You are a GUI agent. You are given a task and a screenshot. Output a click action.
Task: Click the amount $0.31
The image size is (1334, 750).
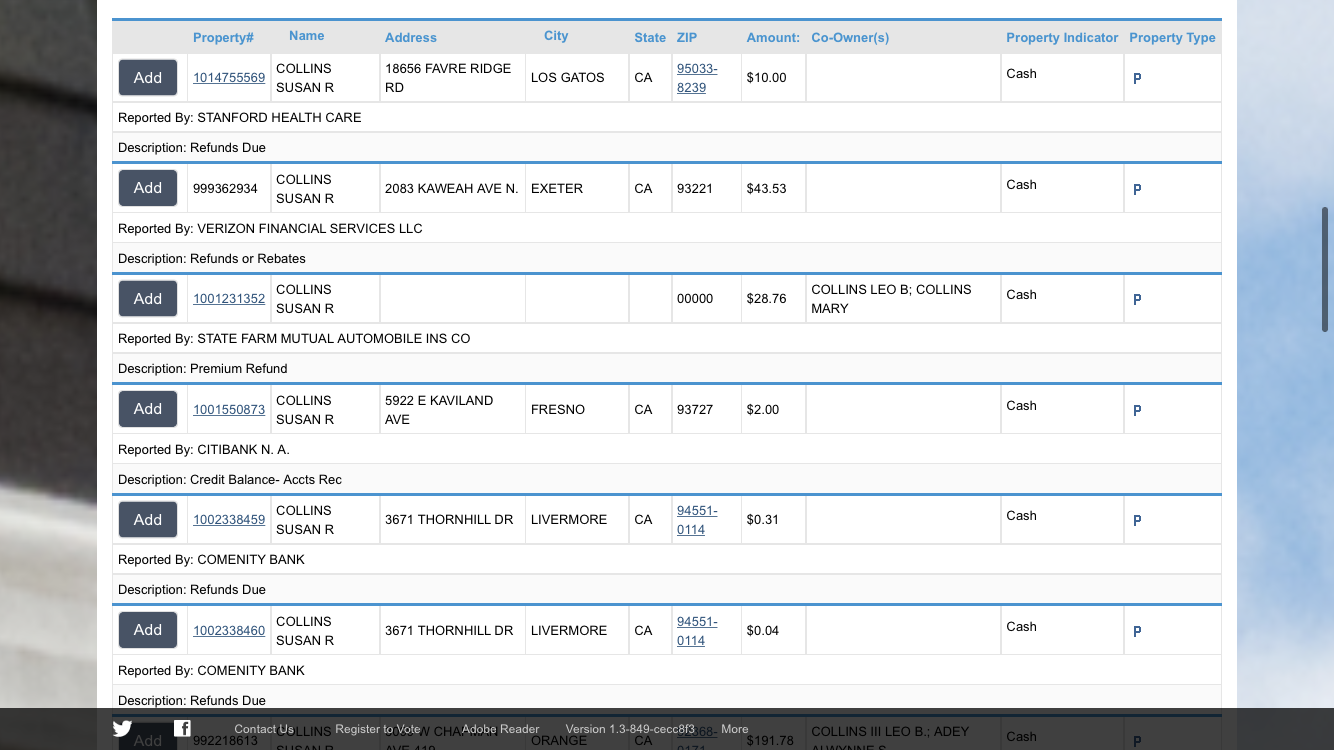coord(762,520)
